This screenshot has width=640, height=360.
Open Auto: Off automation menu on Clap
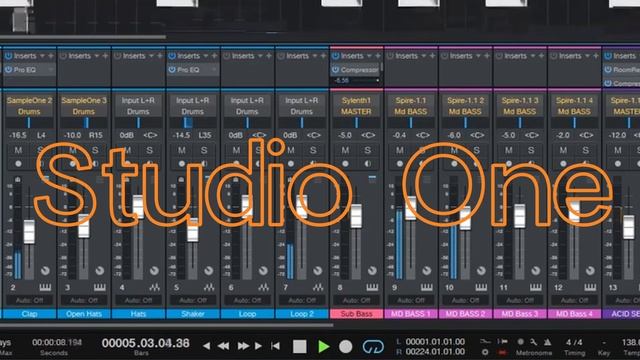click(29, 300)
